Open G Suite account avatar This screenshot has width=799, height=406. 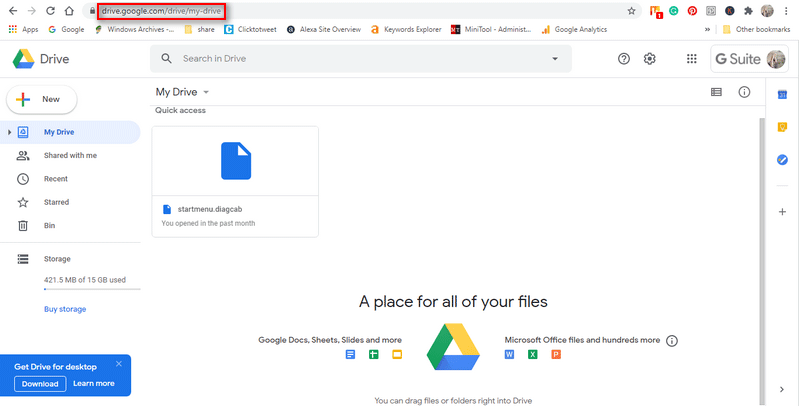click(x=776, y=59)
